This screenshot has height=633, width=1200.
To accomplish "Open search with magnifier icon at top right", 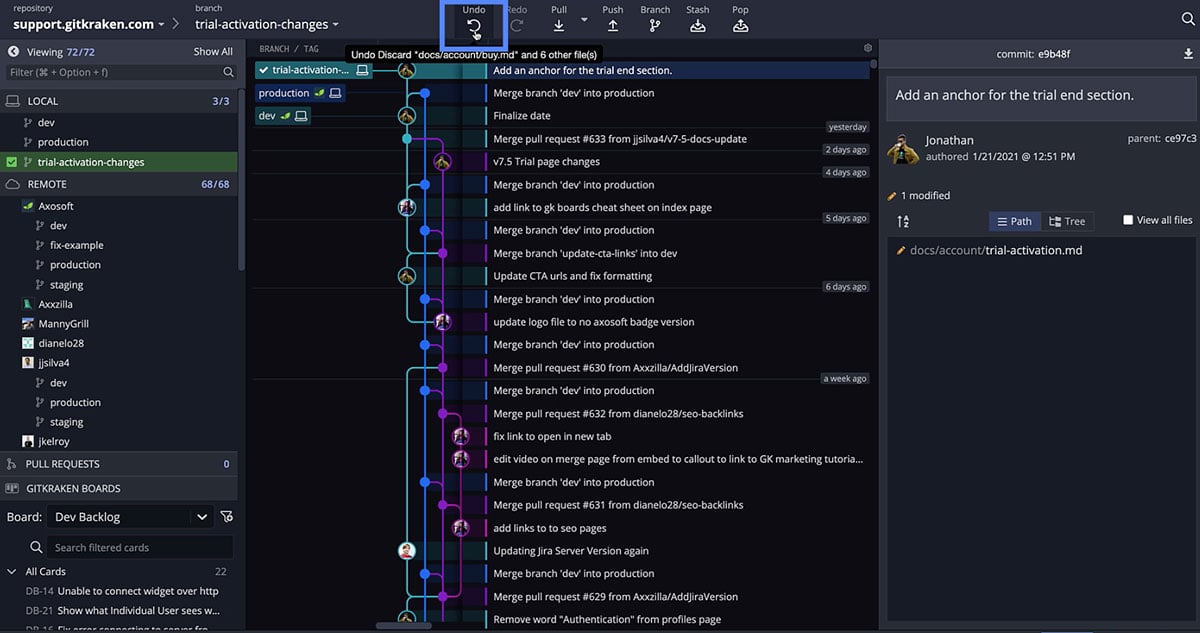I will pos(1186,18).
